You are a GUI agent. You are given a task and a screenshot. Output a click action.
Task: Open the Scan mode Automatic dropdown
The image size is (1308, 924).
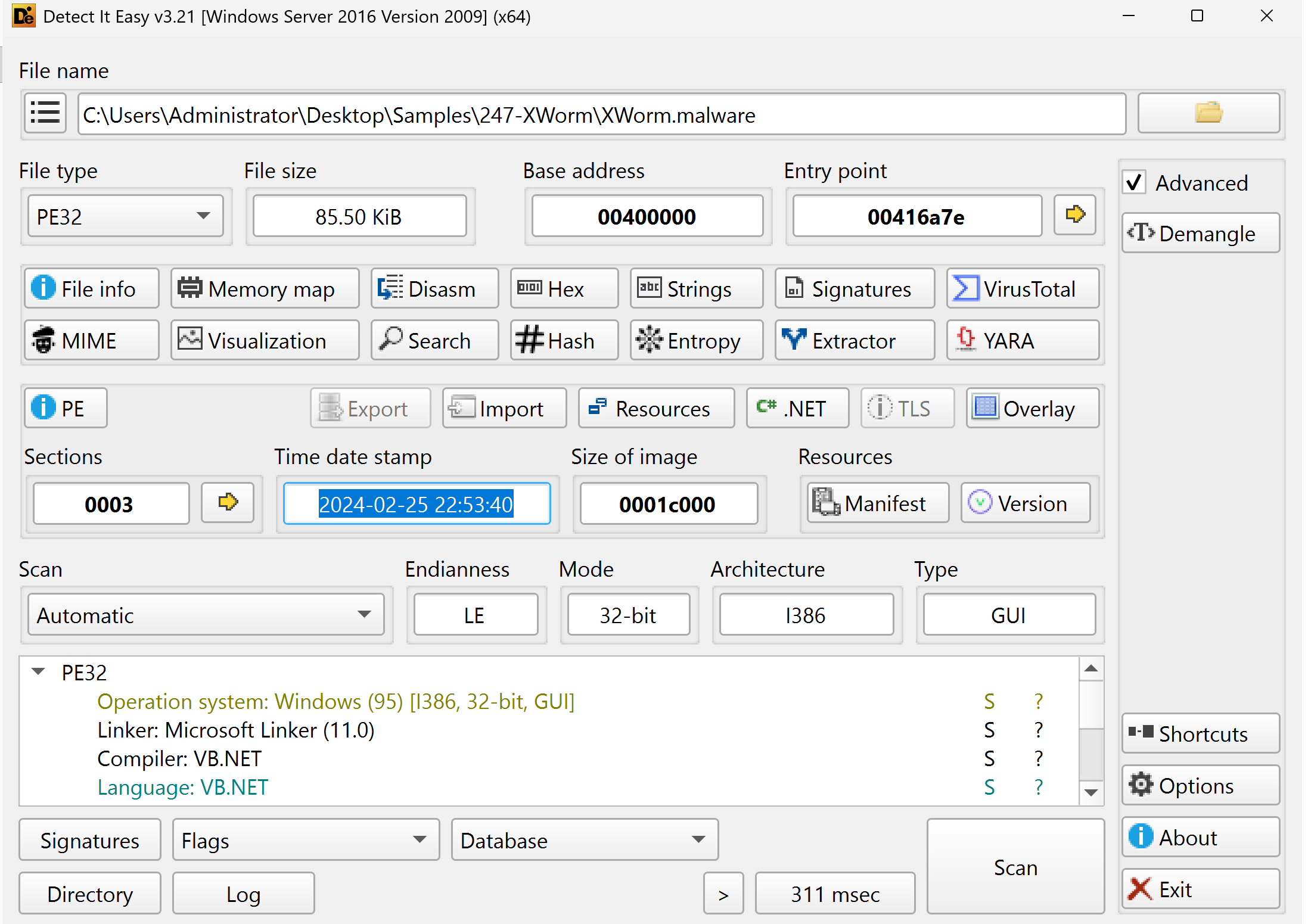(x=206, y=614)
